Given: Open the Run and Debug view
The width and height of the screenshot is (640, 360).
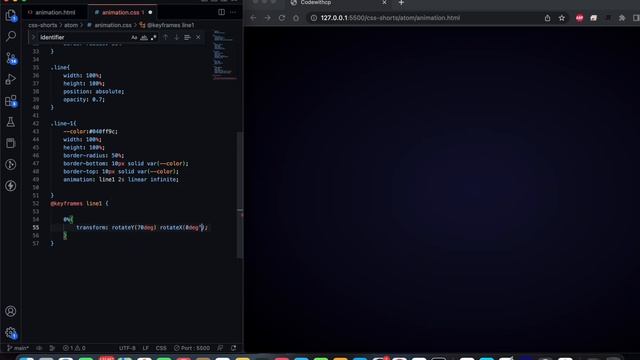Looking at the screenshot, I should pyautogui.click(x=11, y=79).
